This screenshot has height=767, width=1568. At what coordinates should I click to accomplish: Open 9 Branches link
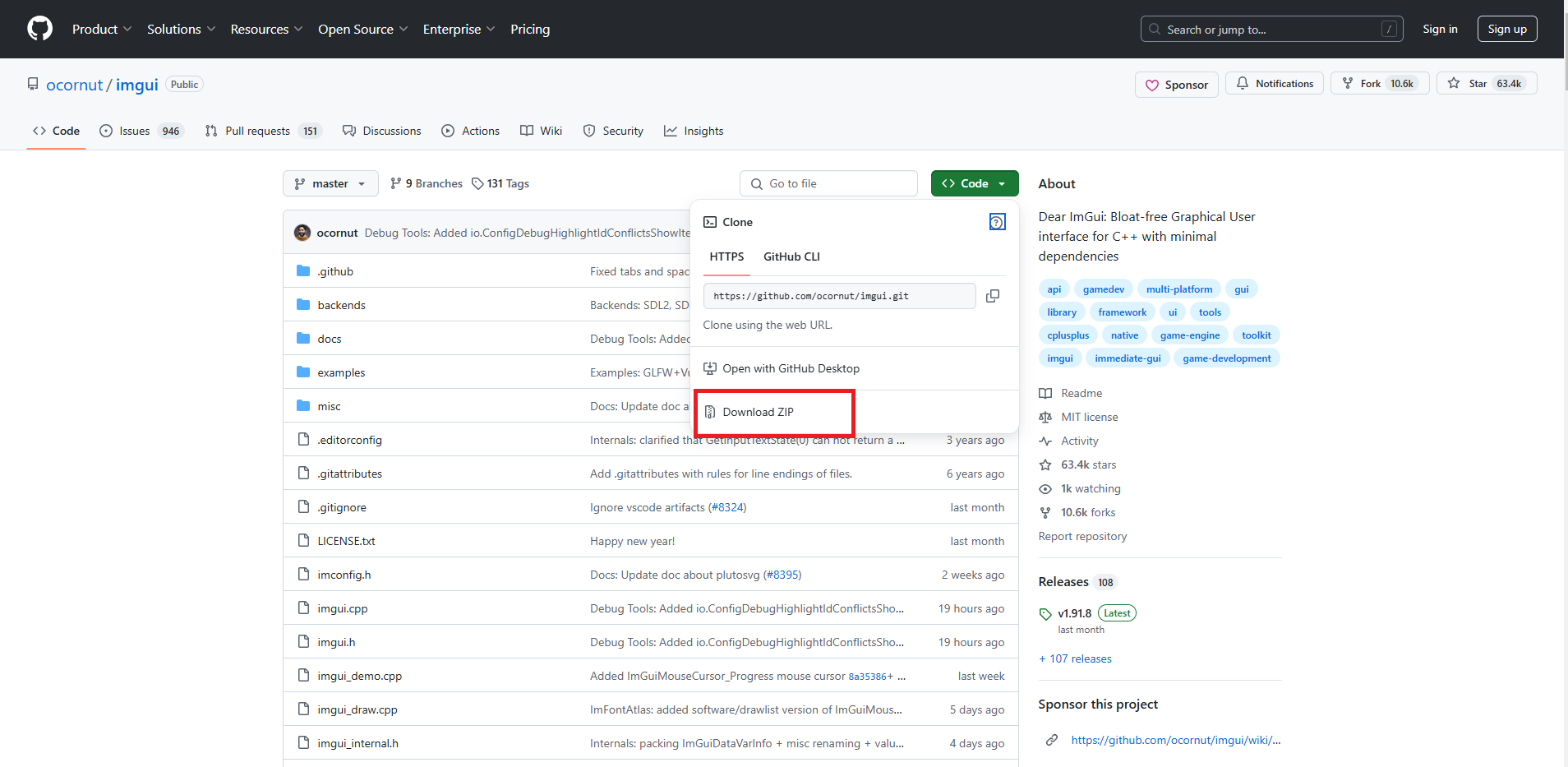click(427, 183)
